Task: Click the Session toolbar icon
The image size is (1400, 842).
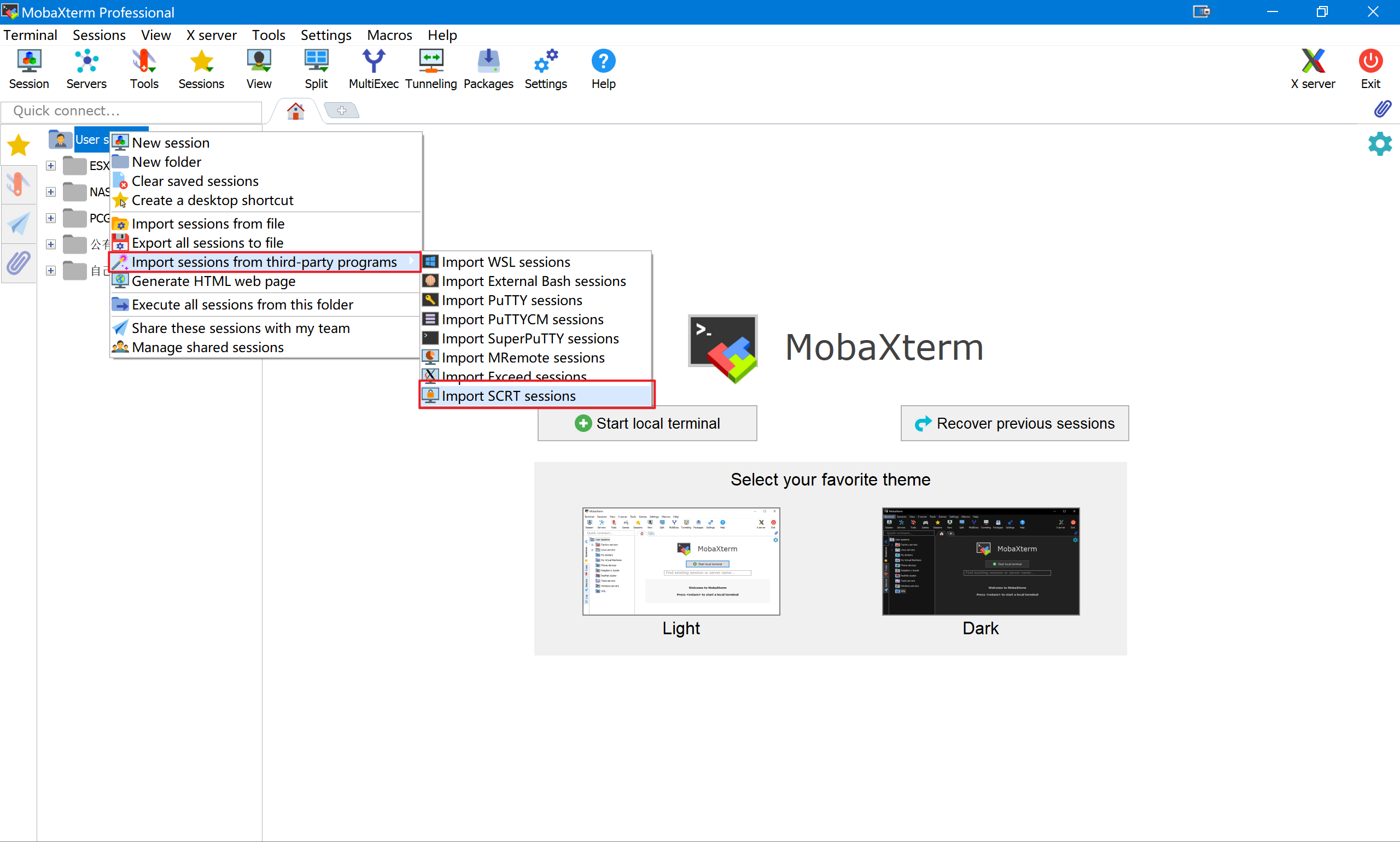Action: (x=29, y=69)
